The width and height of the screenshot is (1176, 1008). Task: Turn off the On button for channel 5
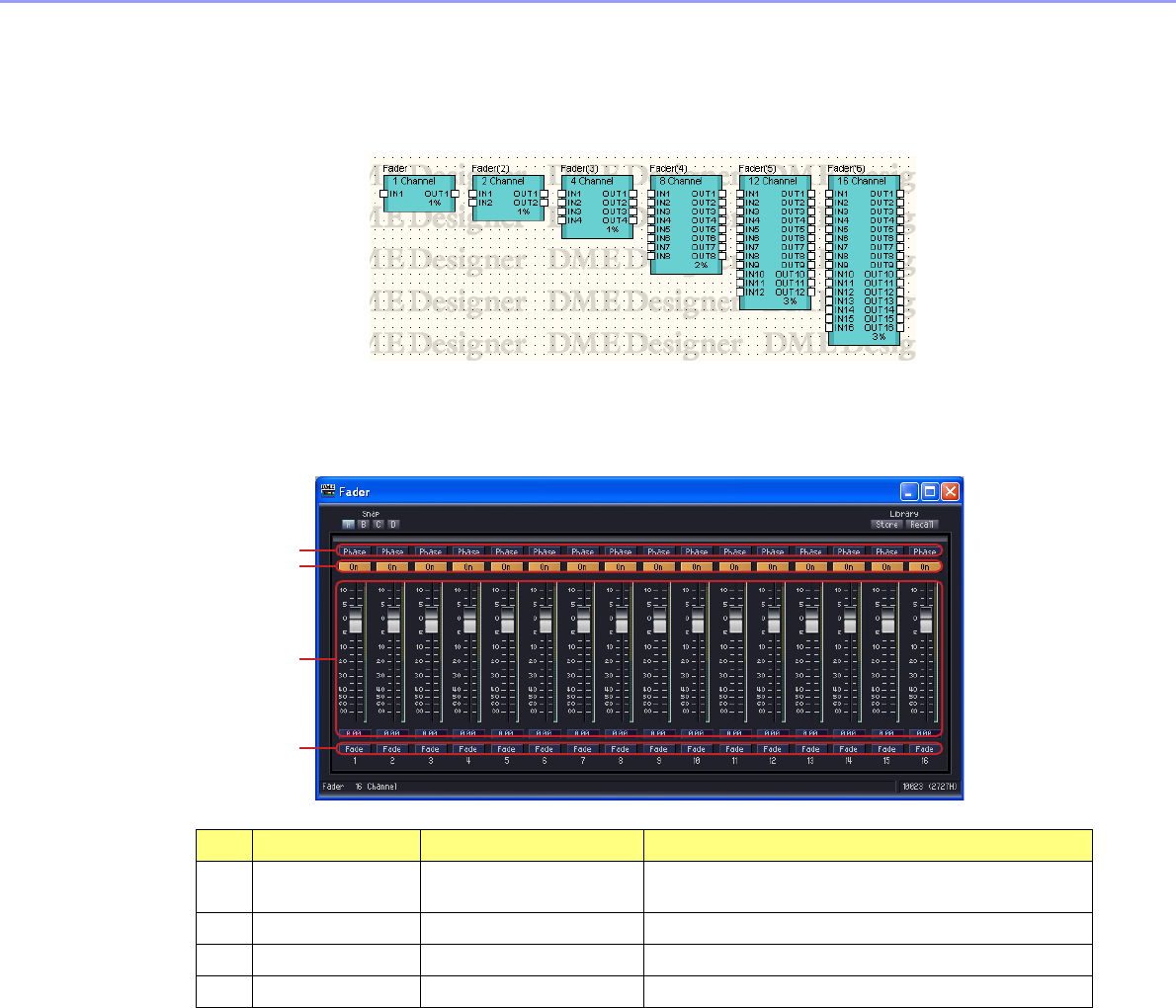506,567
